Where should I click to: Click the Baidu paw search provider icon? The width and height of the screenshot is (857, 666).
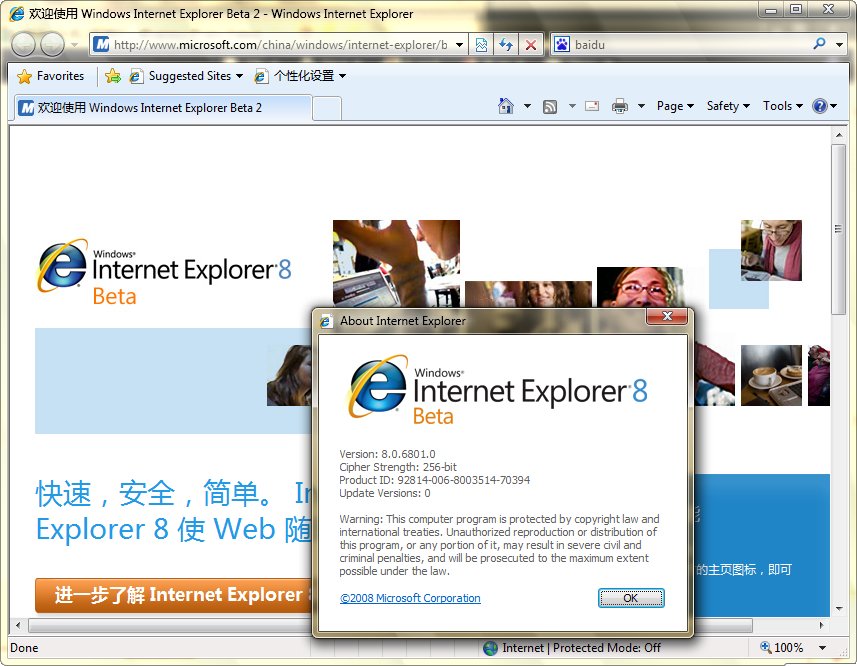click(x=562, y=44)
